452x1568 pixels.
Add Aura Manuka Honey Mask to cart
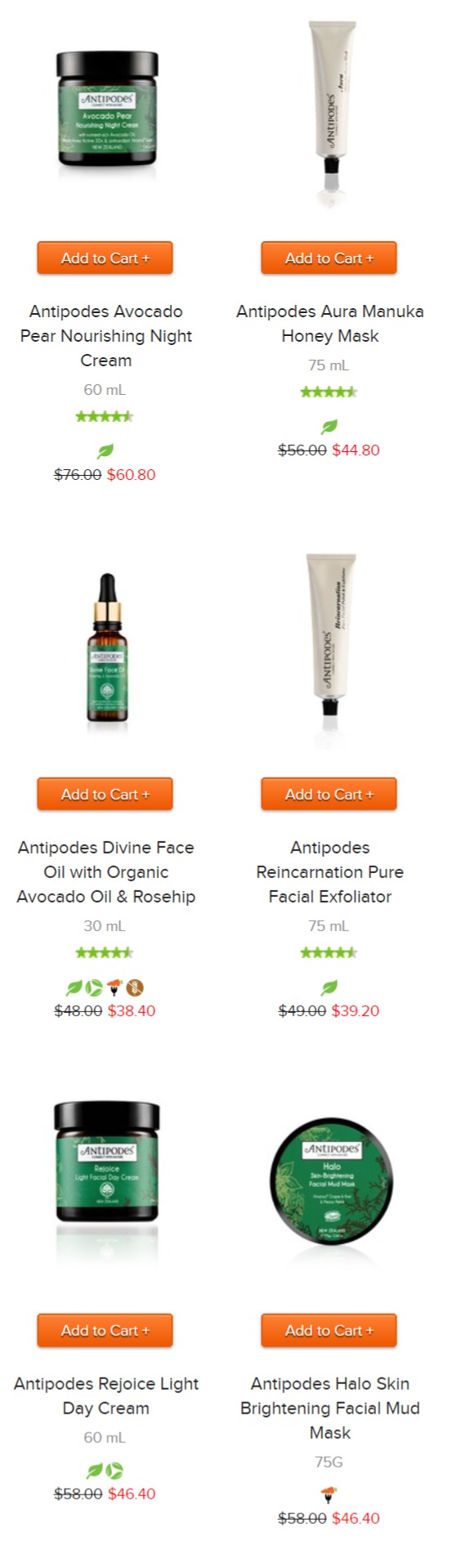[329, 258]
